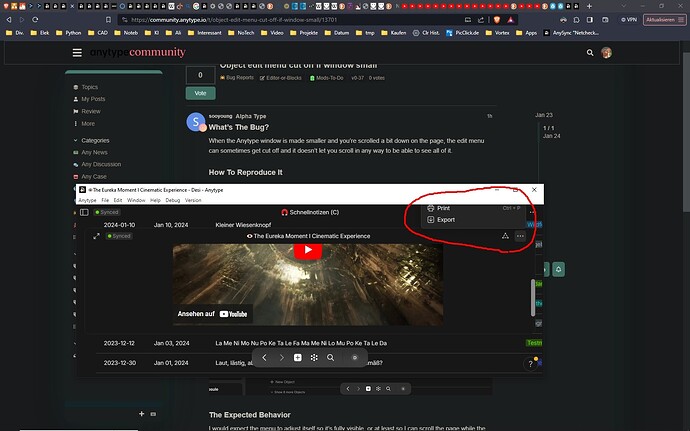Toggle the browser sidebar panel
The width and height of the screenshot is (690, 431).
point(590,20)
